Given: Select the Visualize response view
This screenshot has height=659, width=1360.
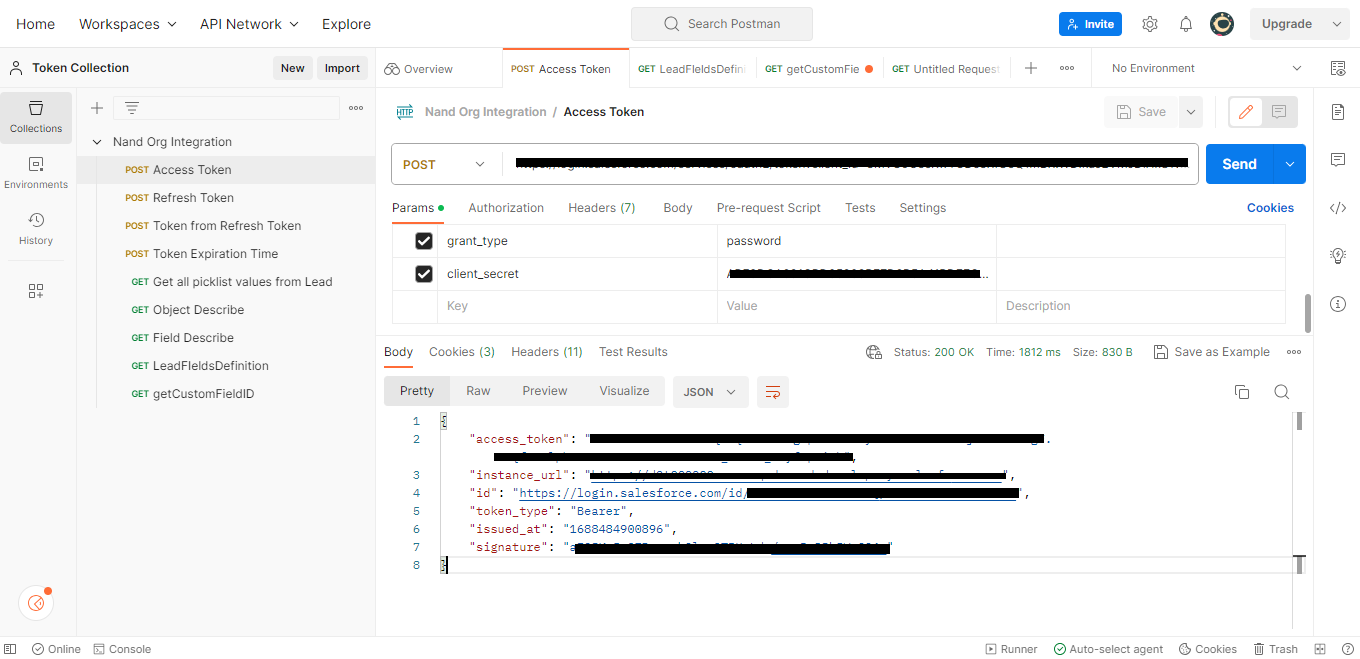Looking at the screenshot, I should click(625, 391).
